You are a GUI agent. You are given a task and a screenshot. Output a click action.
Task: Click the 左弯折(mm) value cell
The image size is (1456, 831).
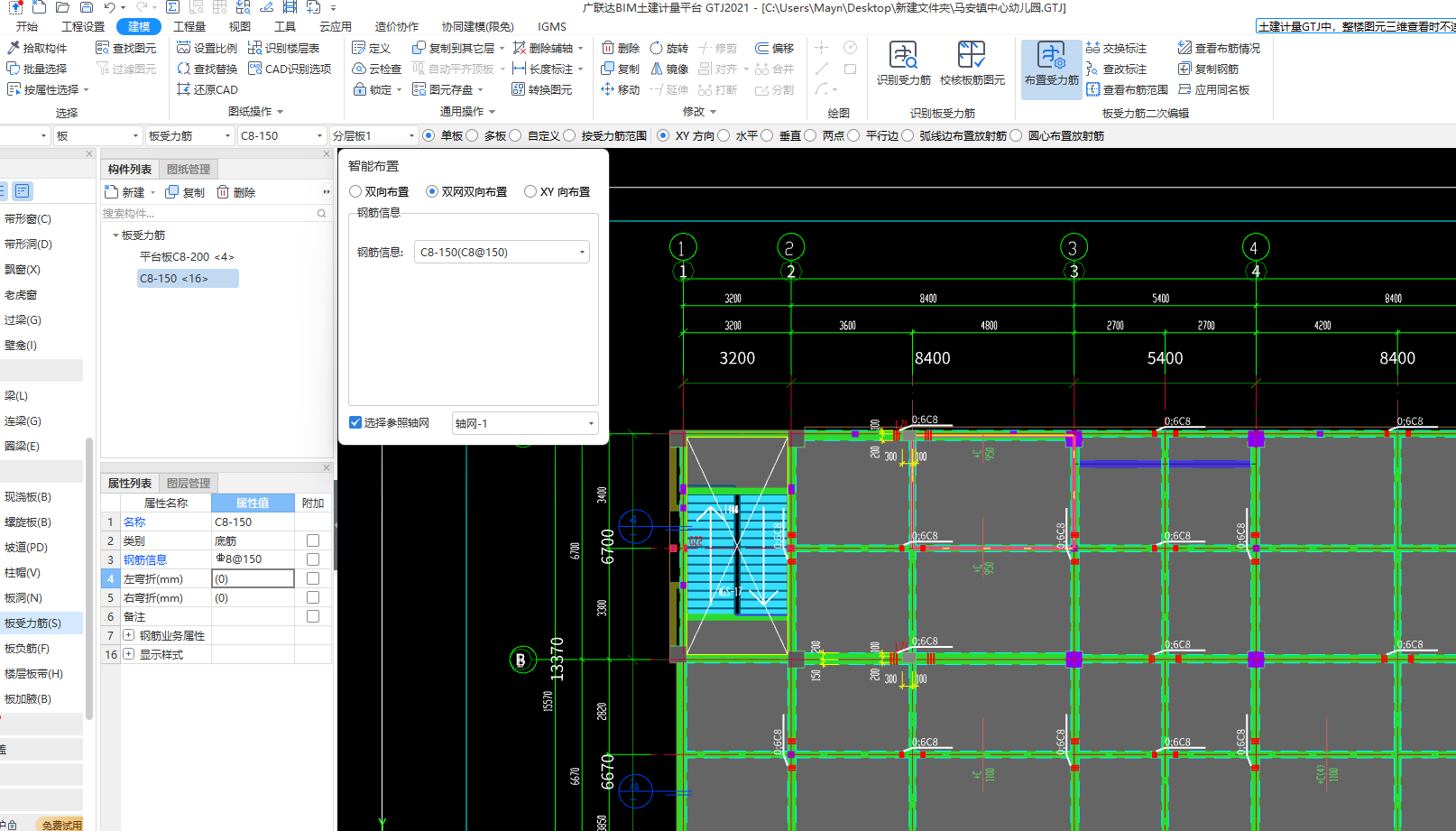click(x=253, y=578)
